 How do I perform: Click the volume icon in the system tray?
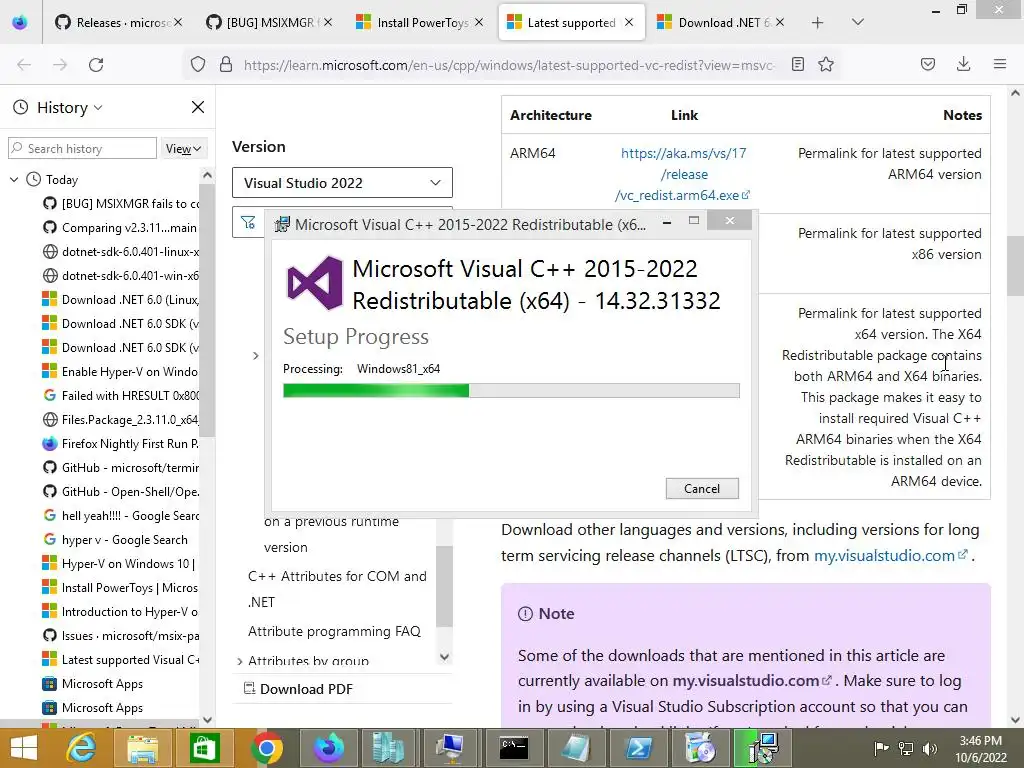coord(930,748)
